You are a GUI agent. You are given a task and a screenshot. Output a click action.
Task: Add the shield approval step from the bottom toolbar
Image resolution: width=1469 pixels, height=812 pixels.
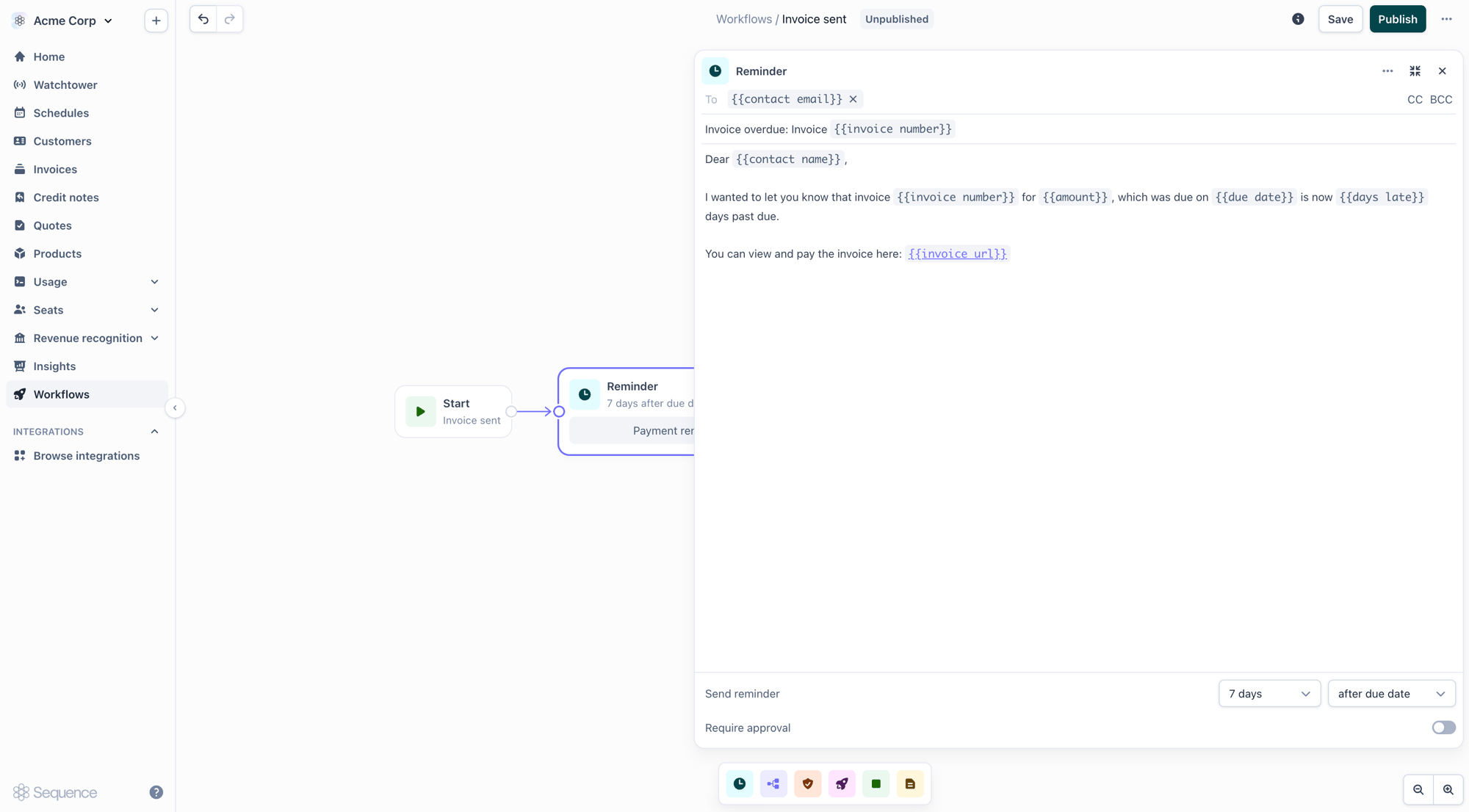coord(808,784)
